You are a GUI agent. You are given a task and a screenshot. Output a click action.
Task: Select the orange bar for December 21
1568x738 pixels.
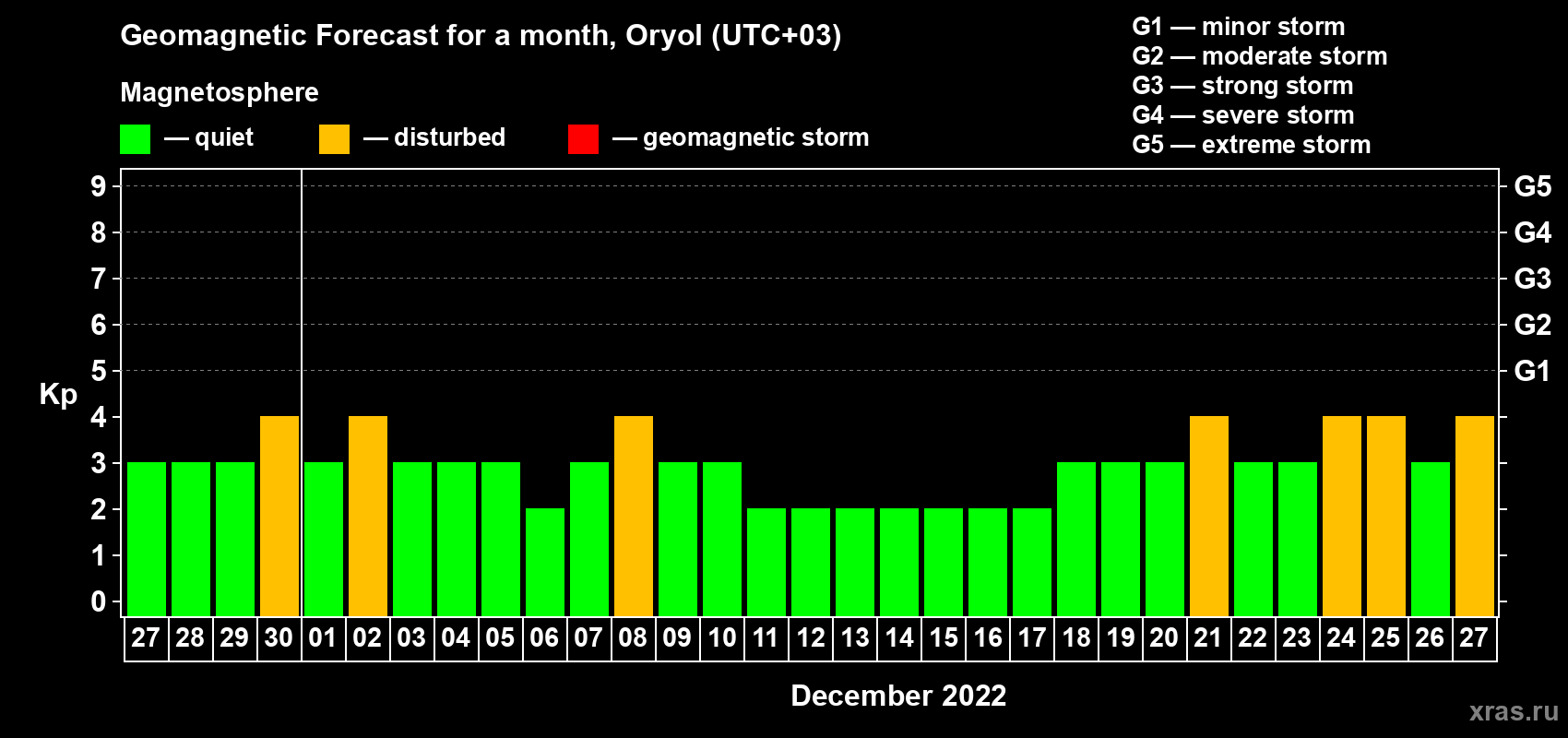(1209, 517)
